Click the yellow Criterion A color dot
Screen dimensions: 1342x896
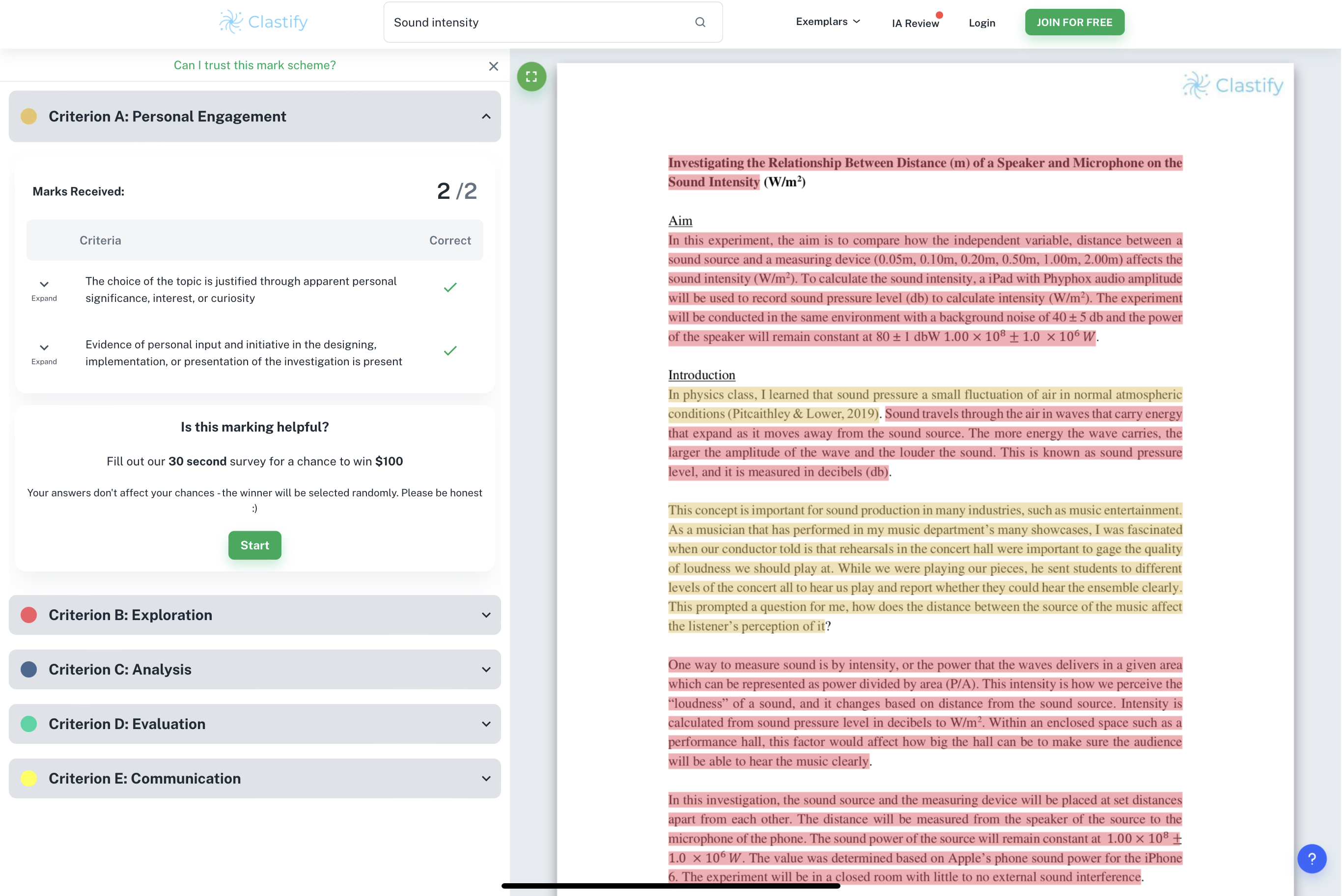coord(28,116)
